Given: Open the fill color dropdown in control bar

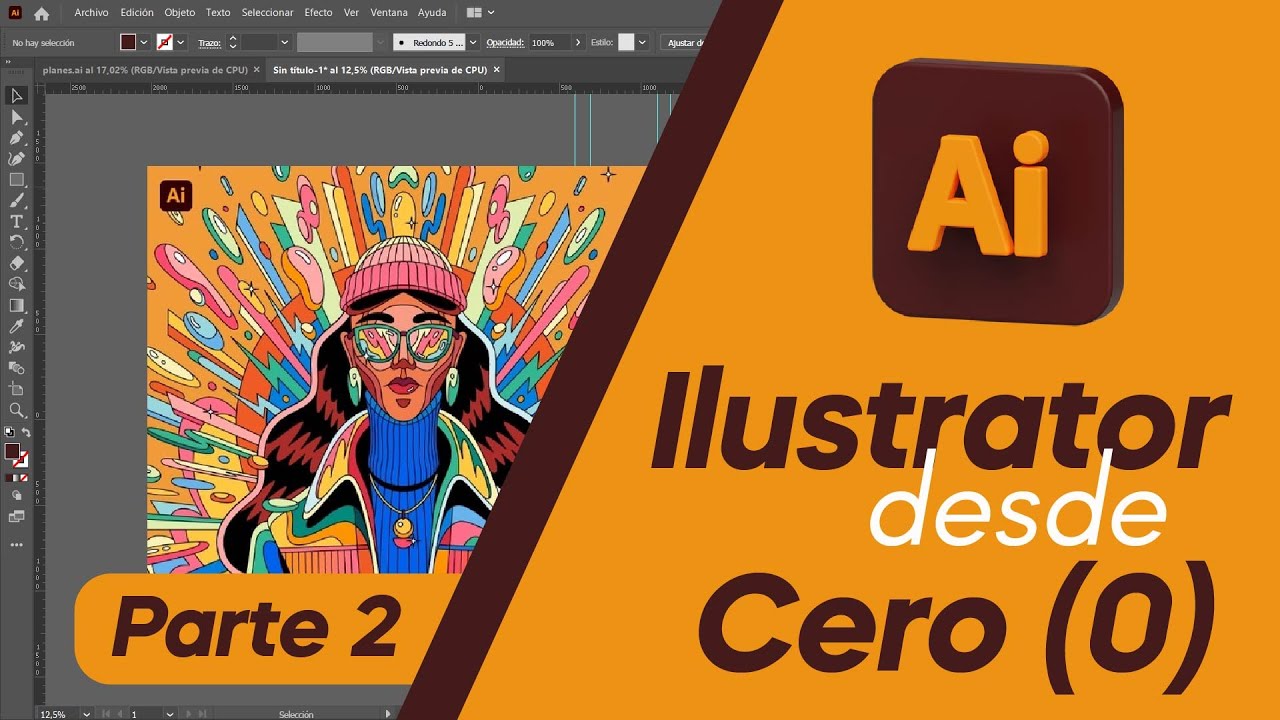Looking at the screenshot, I should (x=144, y=43).
